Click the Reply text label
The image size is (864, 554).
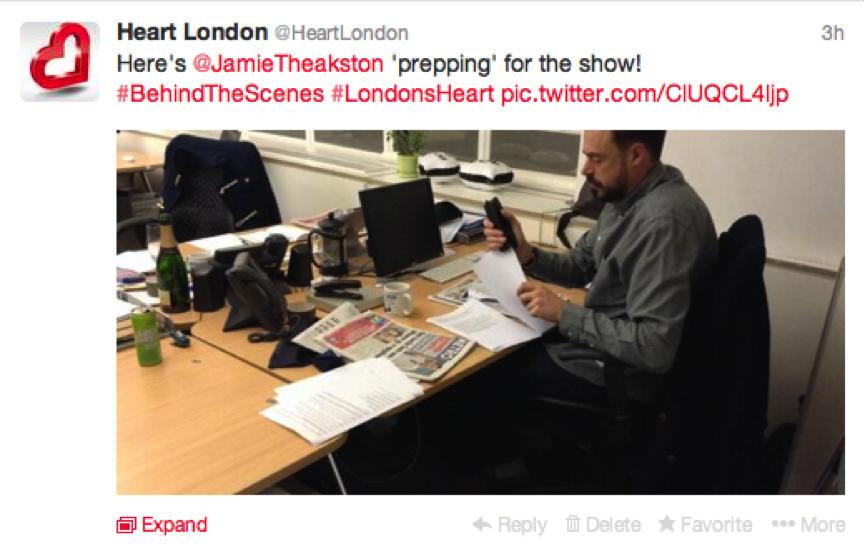(x=522, y=525)
